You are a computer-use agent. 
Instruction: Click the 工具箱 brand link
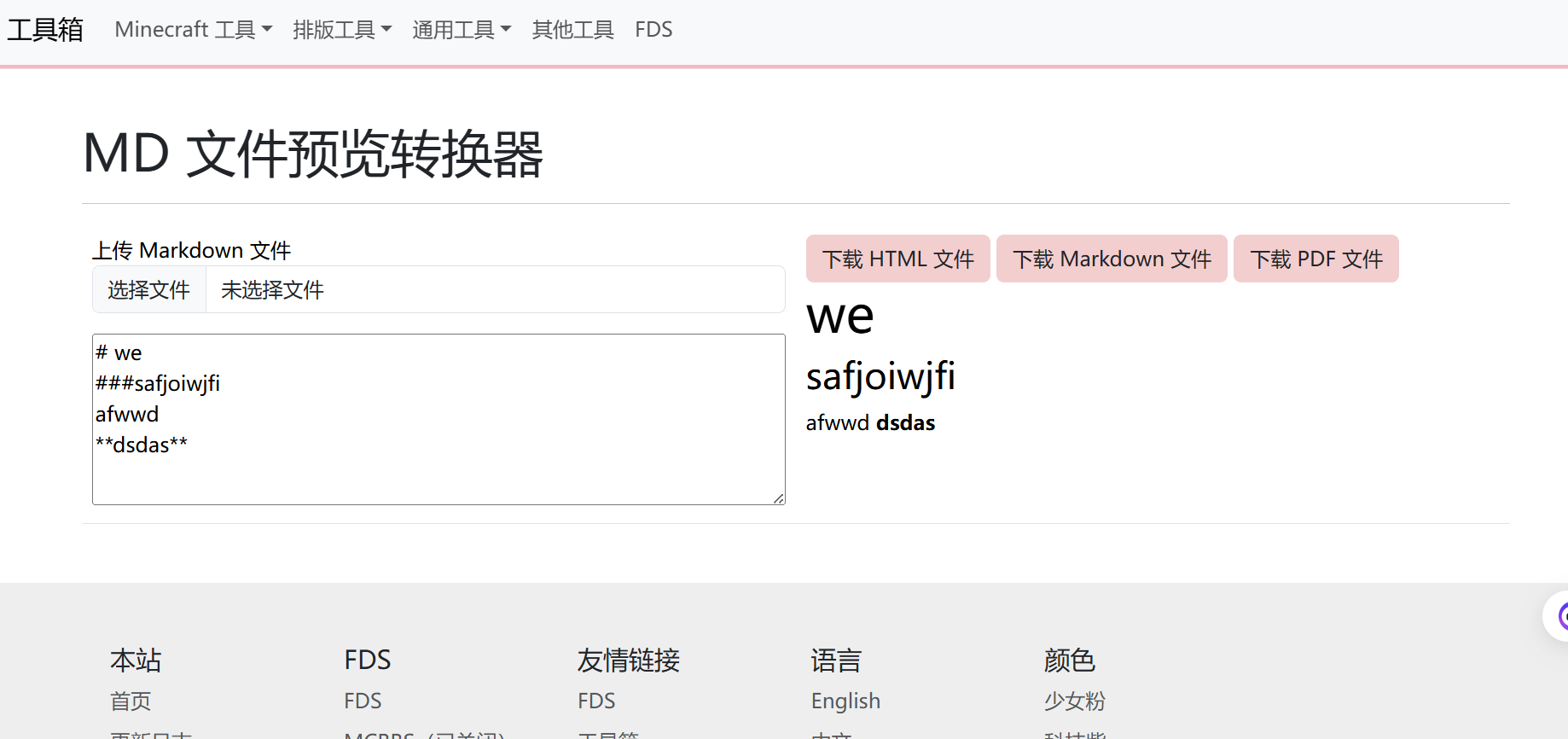point(45,30)
